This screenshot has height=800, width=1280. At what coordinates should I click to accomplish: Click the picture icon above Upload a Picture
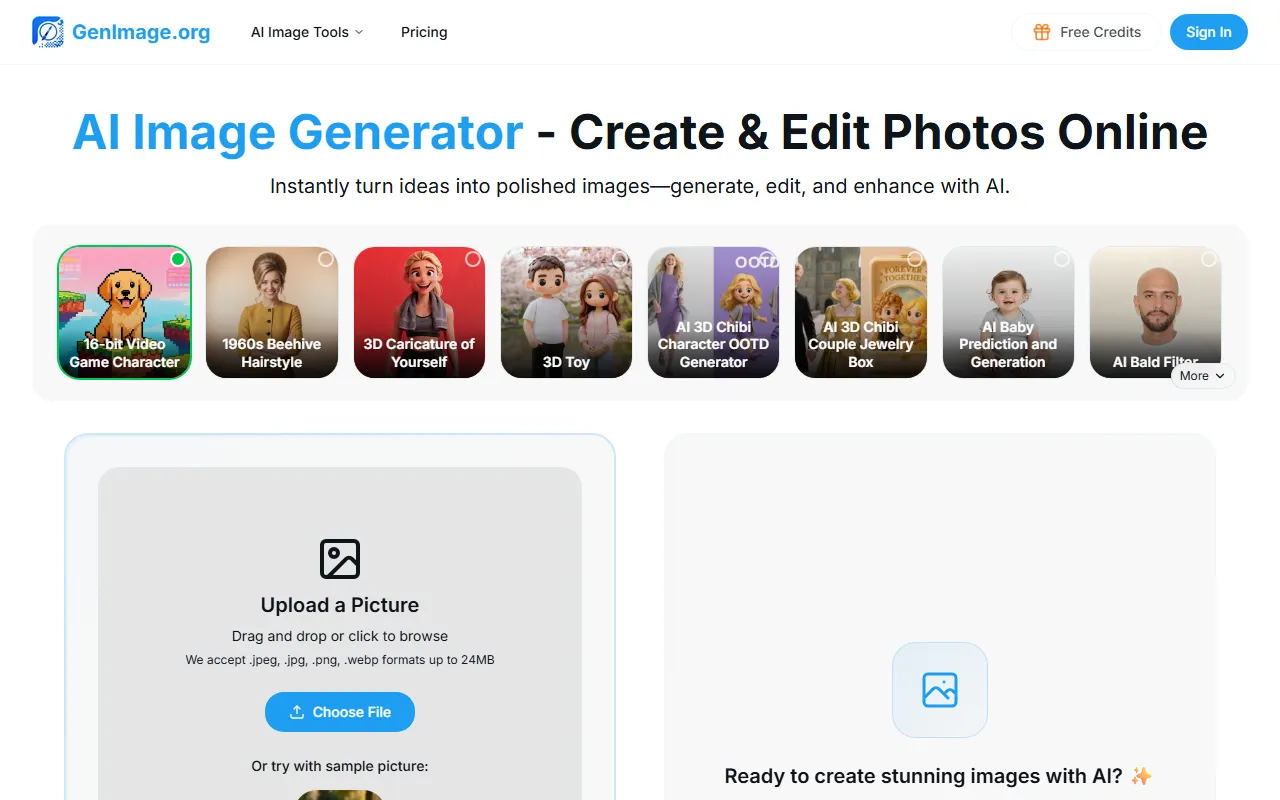[340, 559]
